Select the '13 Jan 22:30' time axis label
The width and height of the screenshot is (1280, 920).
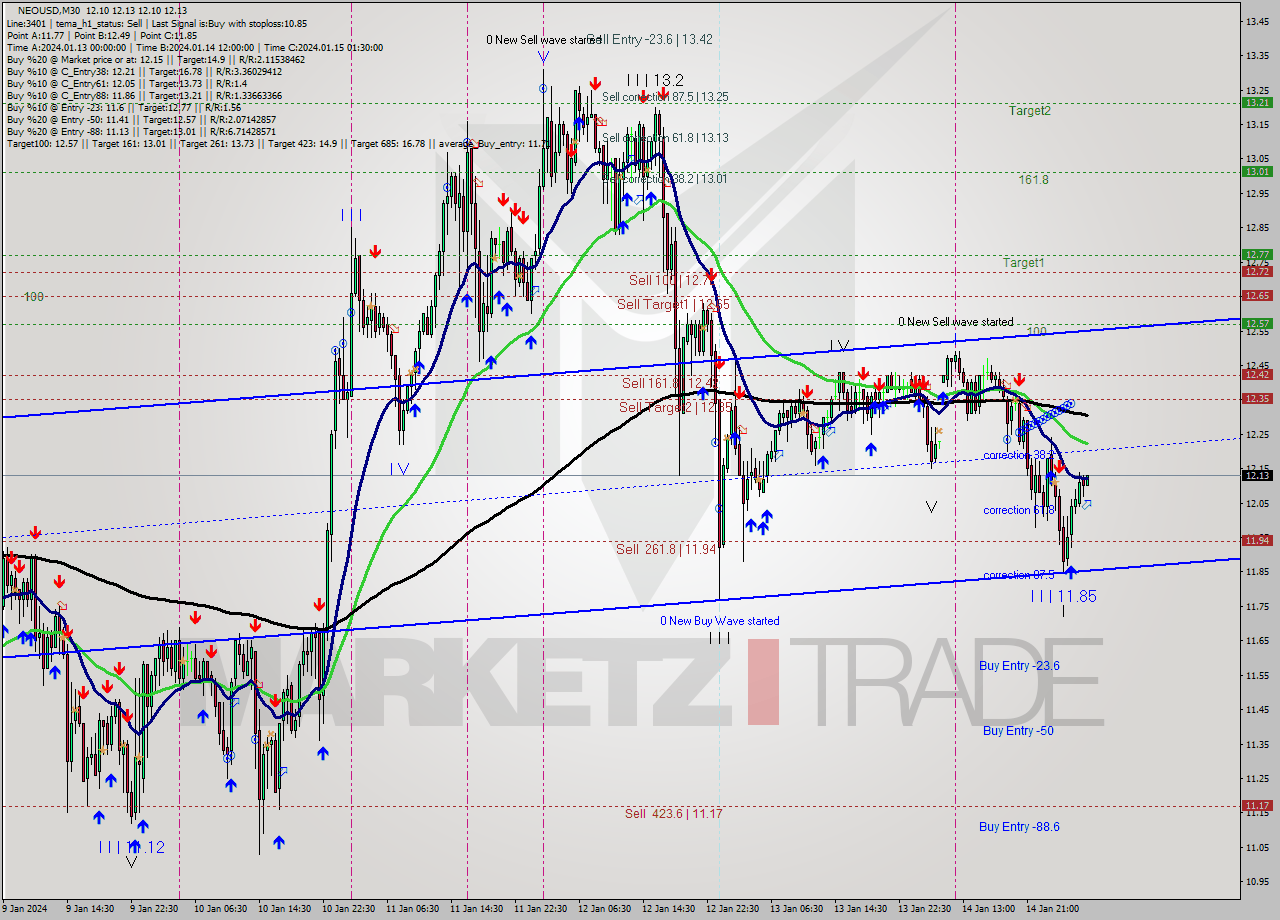point(924,909)
